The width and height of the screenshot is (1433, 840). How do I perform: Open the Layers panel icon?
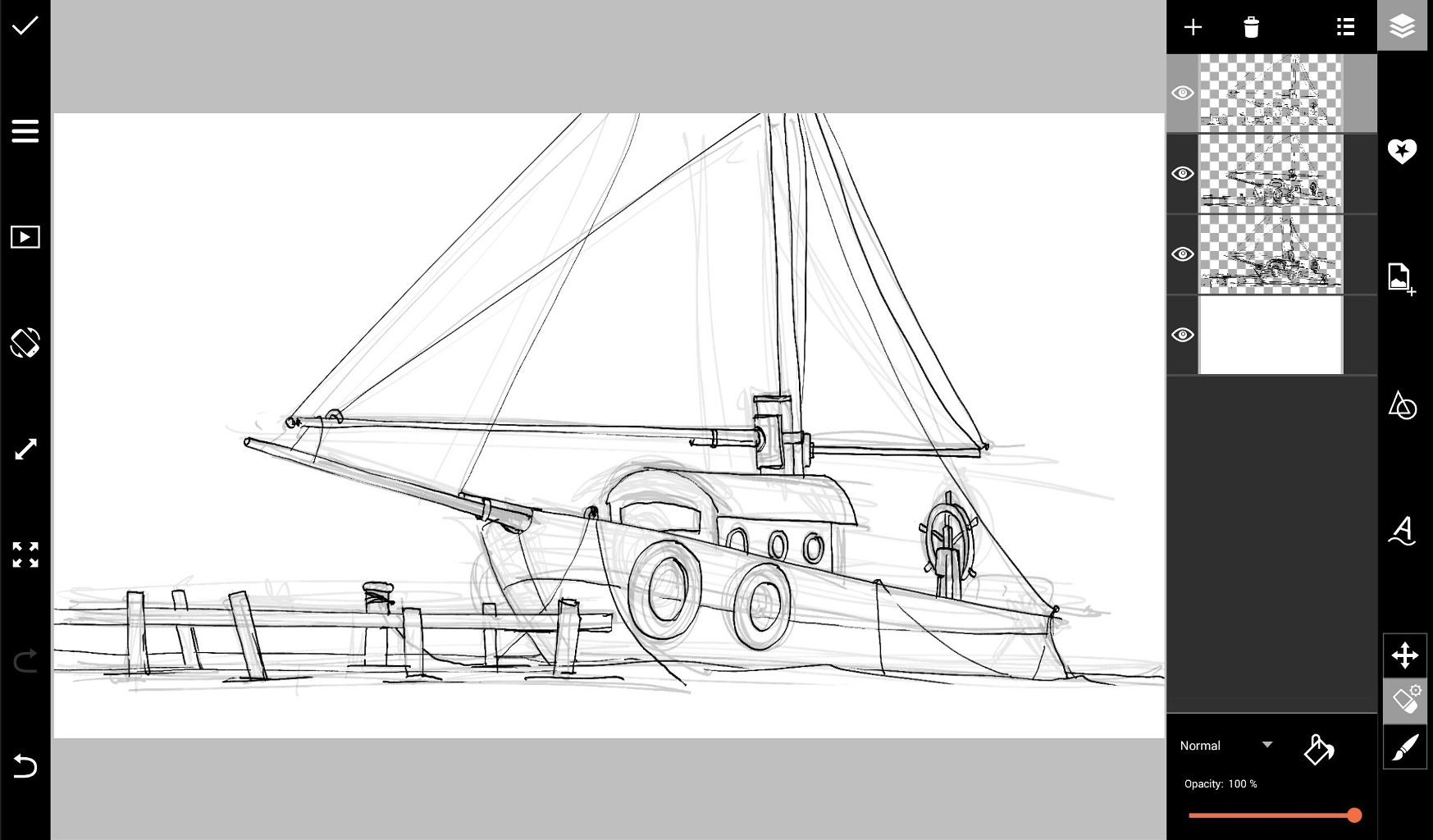pyautogui.click(x=1403, y=26)
